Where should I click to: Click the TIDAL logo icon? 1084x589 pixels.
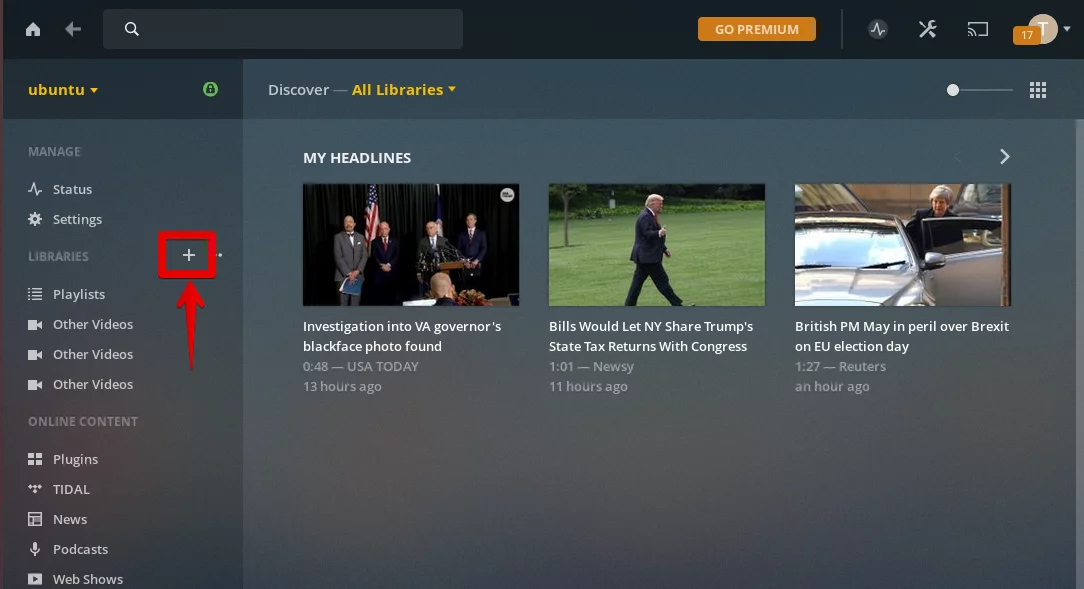tap(35, 489)
